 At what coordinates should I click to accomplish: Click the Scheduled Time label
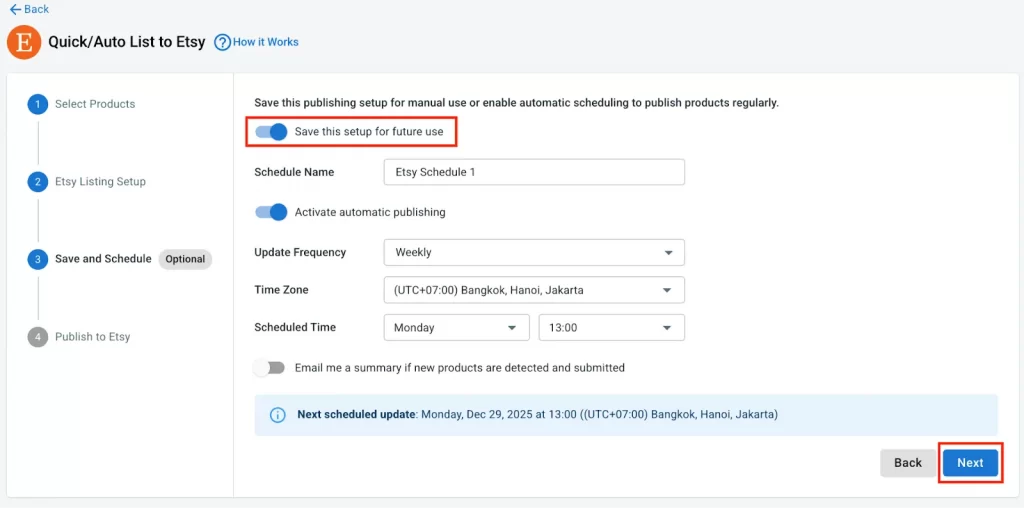[295, 327]
